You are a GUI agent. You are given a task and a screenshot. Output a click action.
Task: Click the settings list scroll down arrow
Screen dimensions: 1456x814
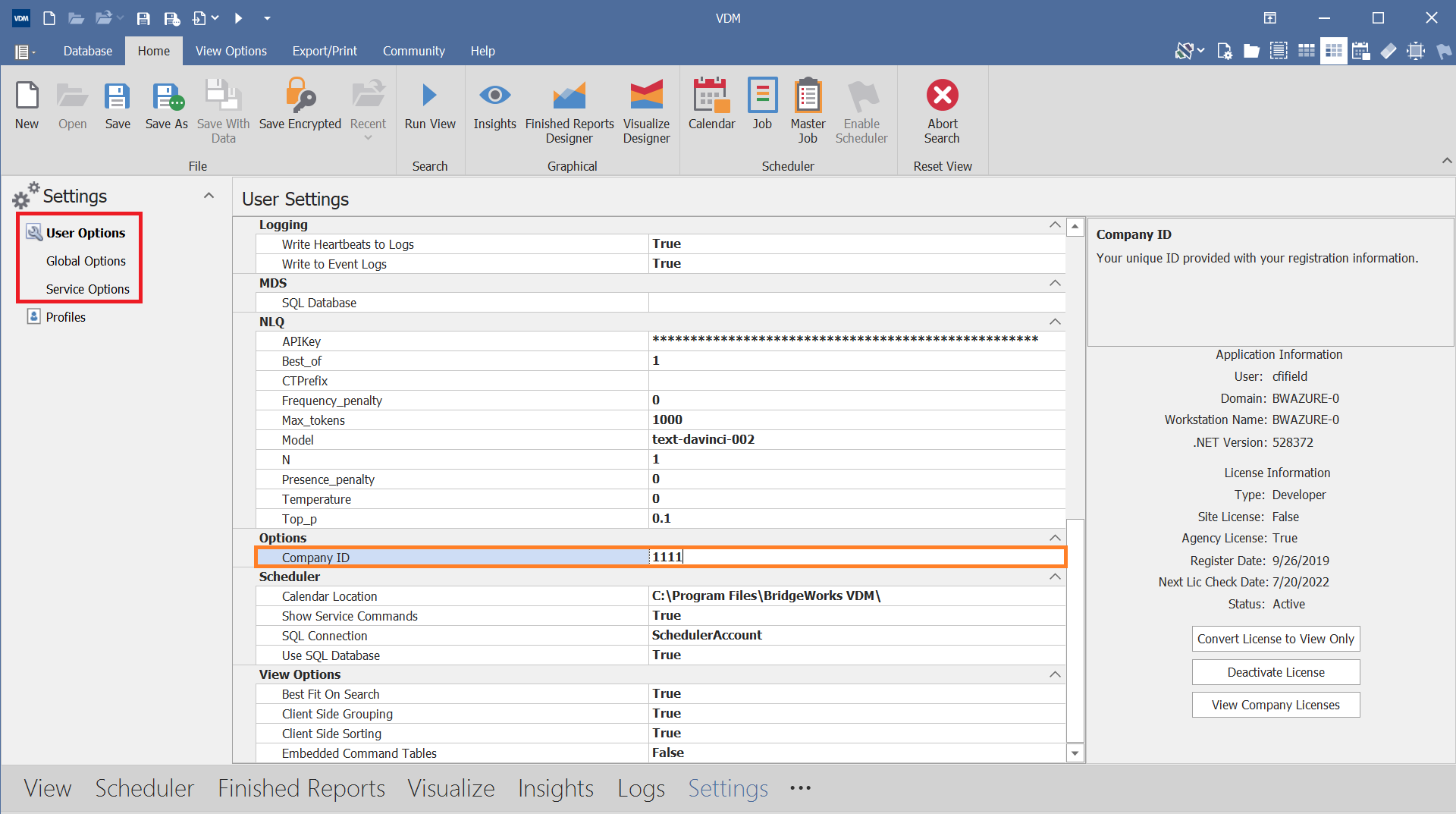click(x=1075, y=753)
